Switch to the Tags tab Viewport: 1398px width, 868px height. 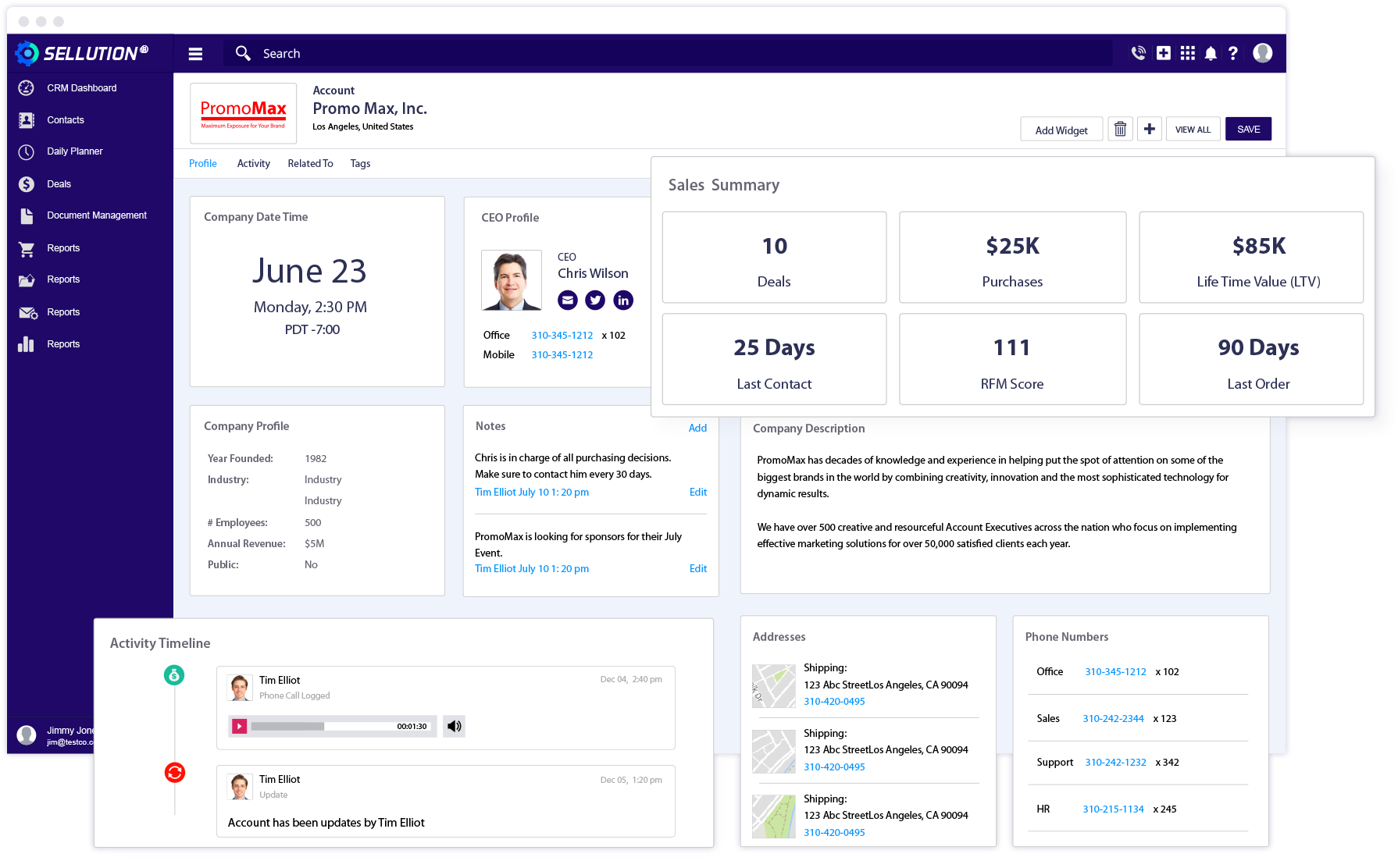(360, 163)
